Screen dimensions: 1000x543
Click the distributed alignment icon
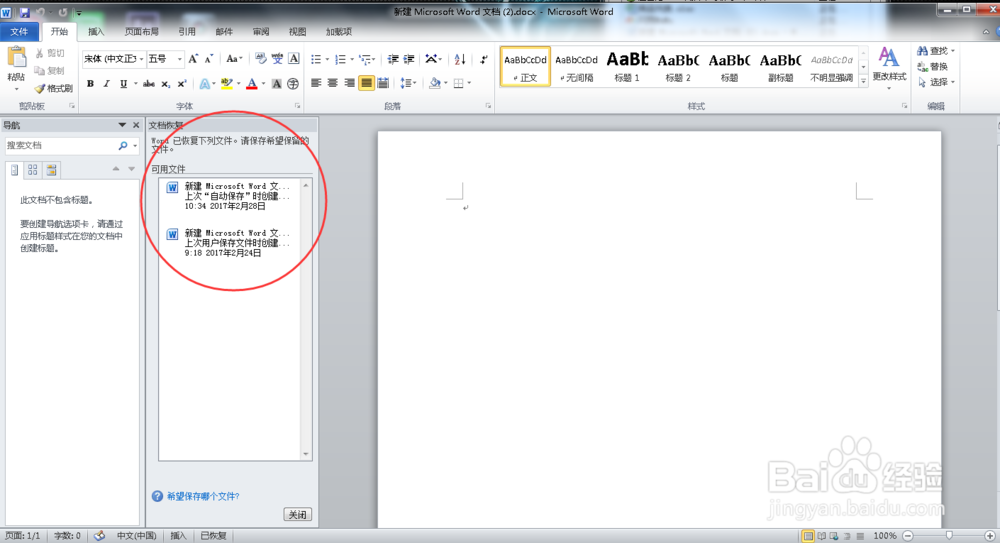383,83
